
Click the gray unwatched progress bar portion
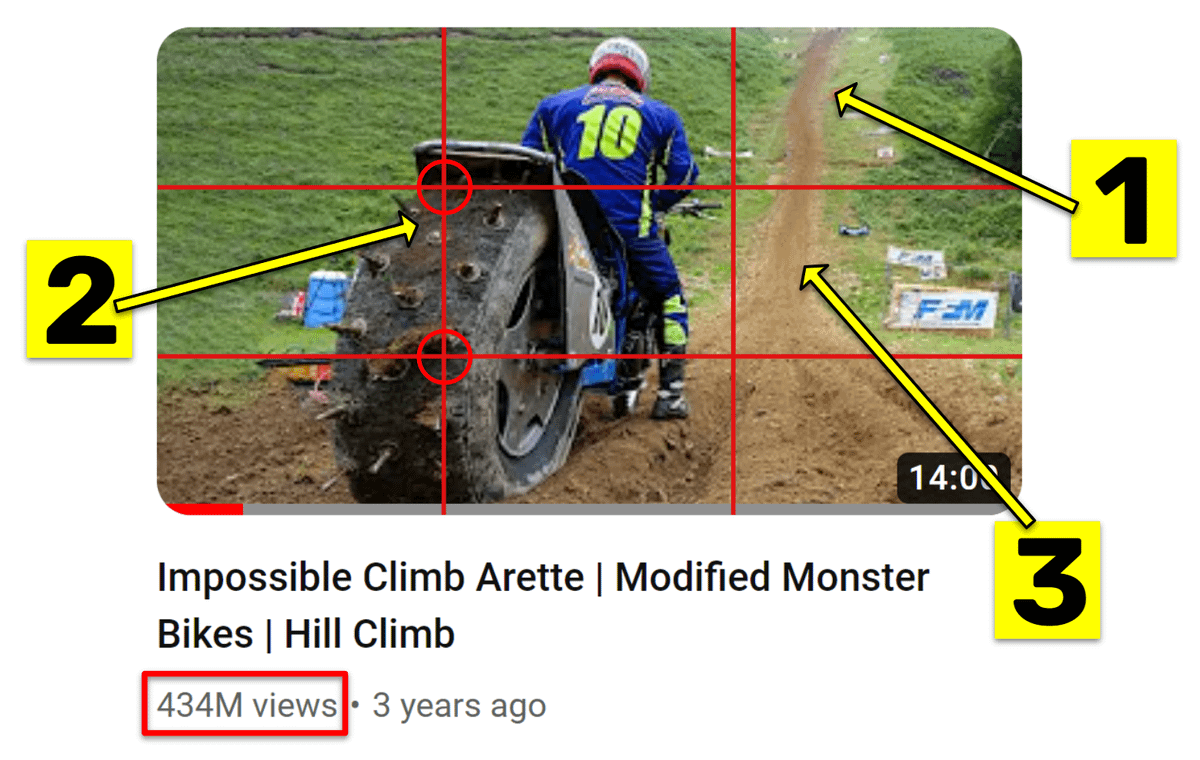[630, 509]
